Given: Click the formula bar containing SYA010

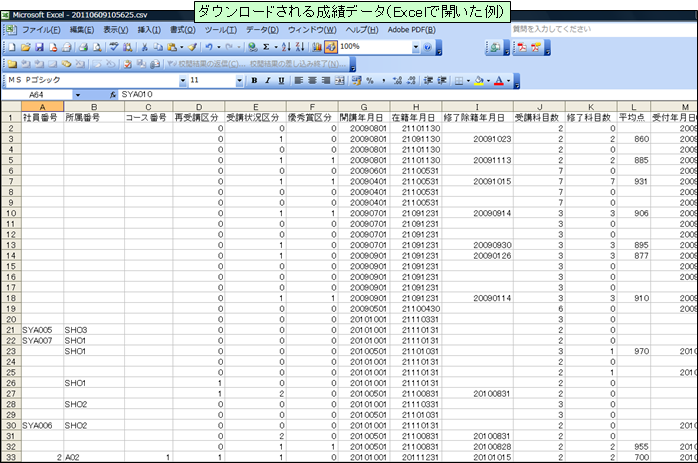Looking at the screenshot, I should 408,95.
